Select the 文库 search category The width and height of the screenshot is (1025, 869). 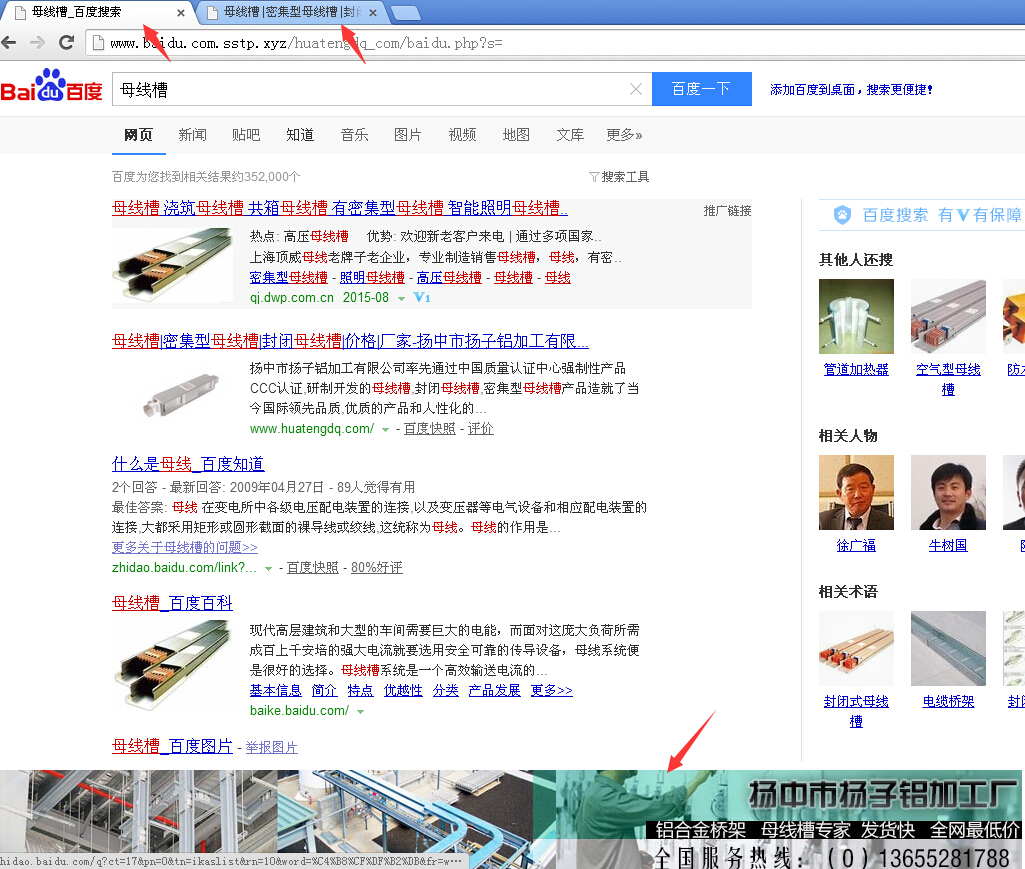570,135
